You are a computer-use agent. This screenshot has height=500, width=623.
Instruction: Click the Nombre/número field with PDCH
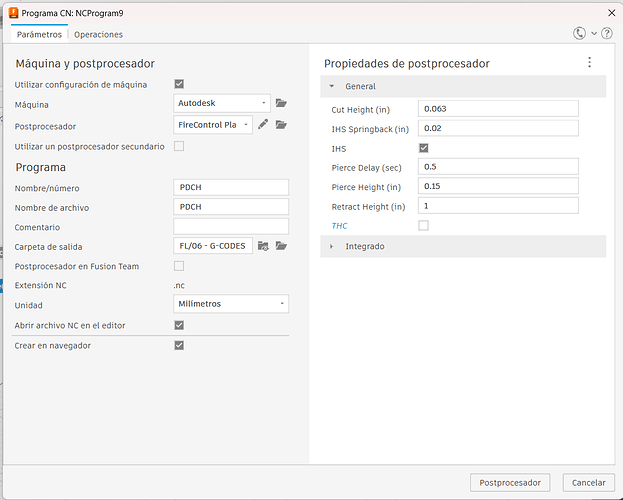pos(231,187)
